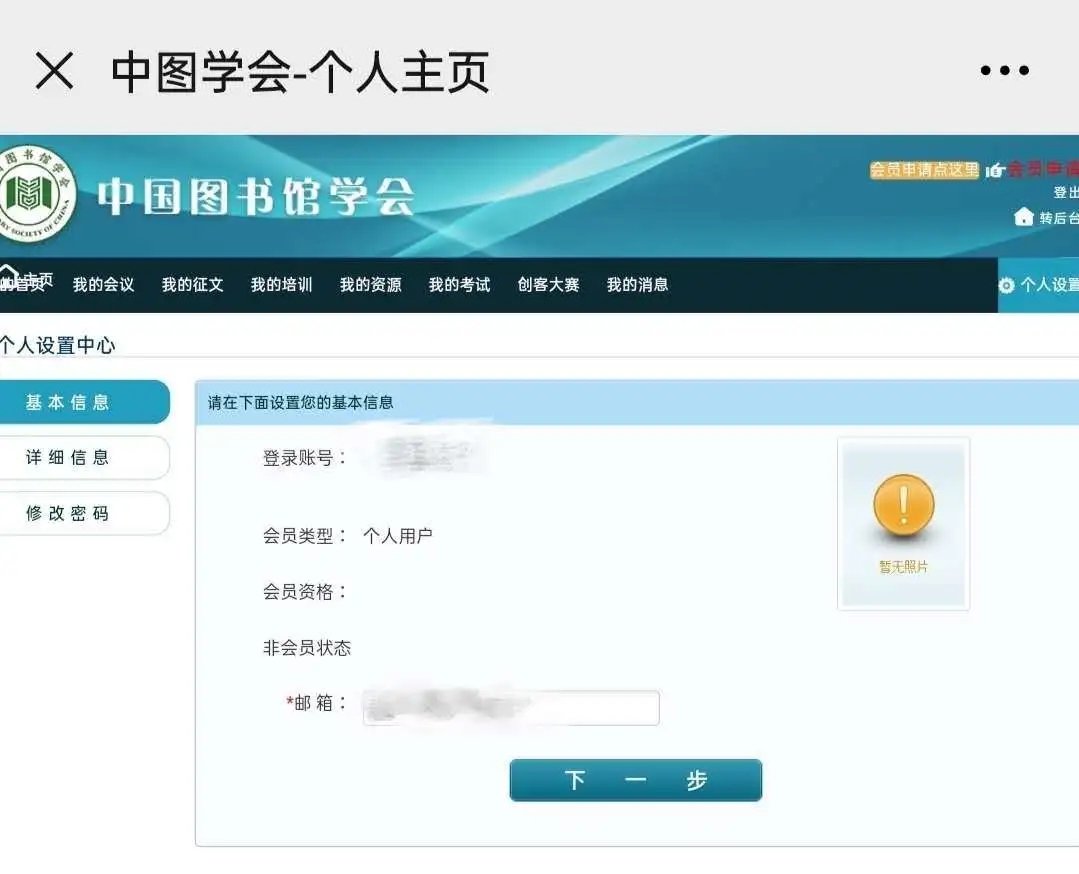Click the house icon beside 转后台

(1023, 217)
